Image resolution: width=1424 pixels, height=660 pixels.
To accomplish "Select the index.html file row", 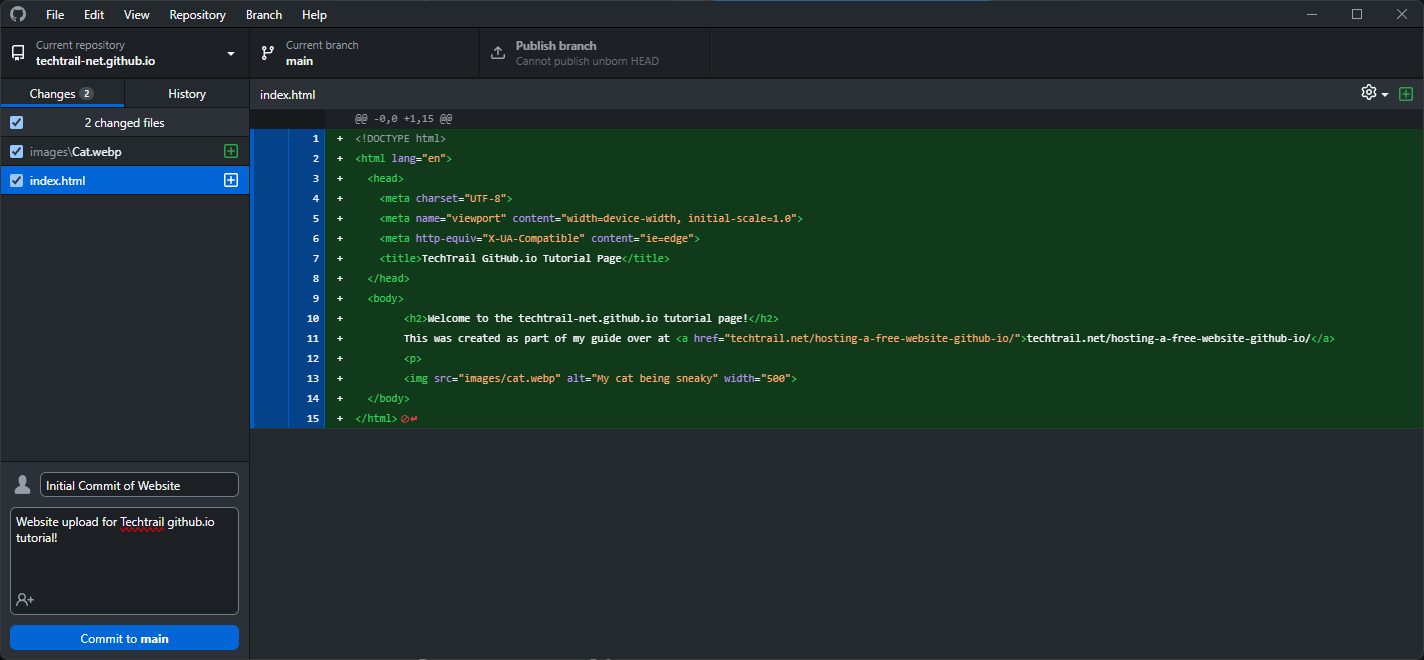I will pyautogui.click(x=125, y=180).
